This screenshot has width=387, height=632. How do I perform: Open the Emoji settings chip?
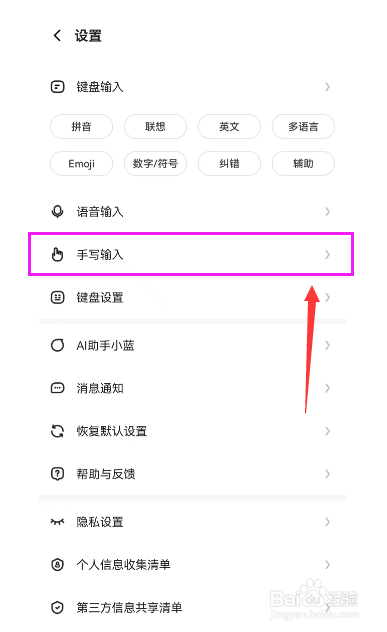pyautogui.click(x=81, y=164)
